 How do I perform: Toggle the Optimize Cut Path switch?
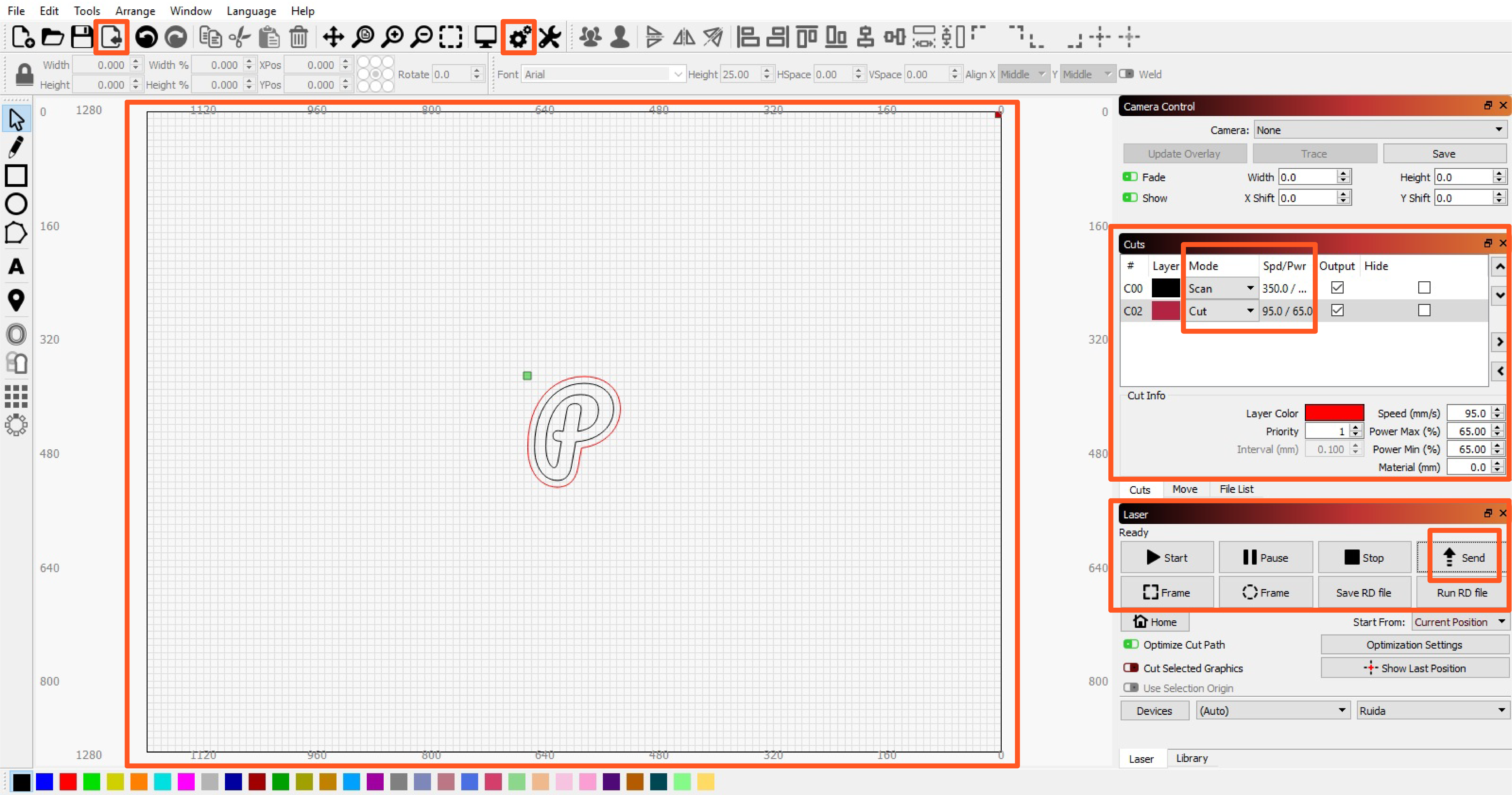1132,644
